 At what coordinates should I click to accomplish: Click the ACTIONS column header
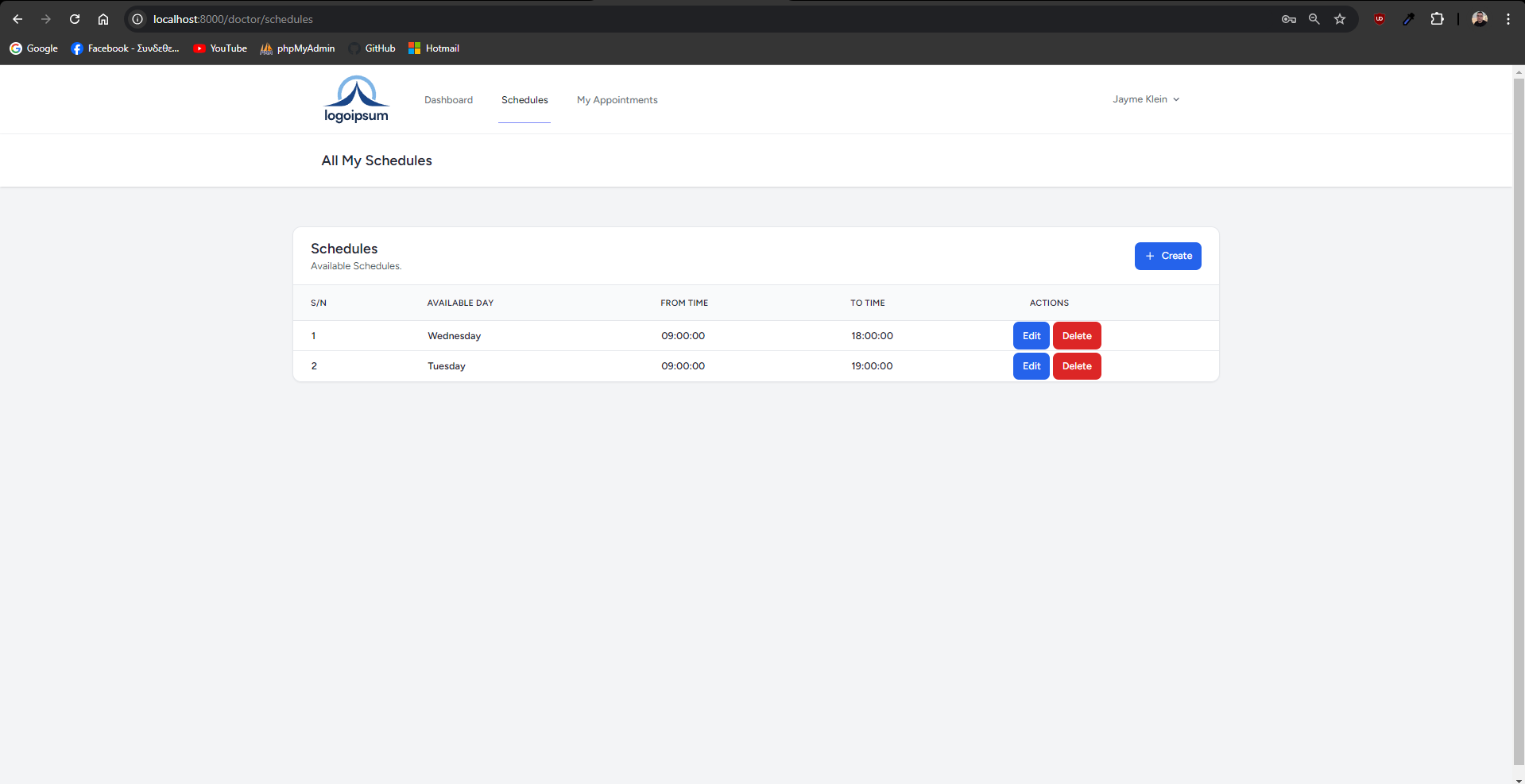coord(1049,303)
